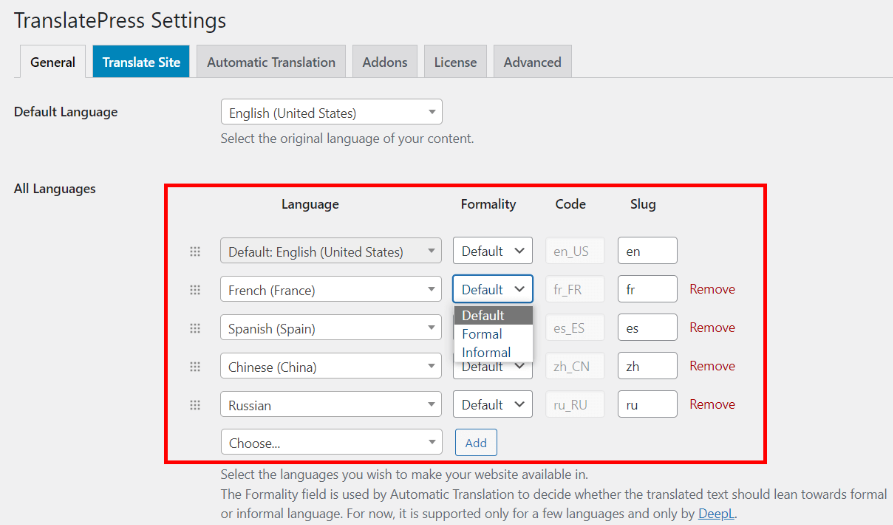Go to the Addons tab
This screenshot has height=525, width=893.
(x=385, y=62)
